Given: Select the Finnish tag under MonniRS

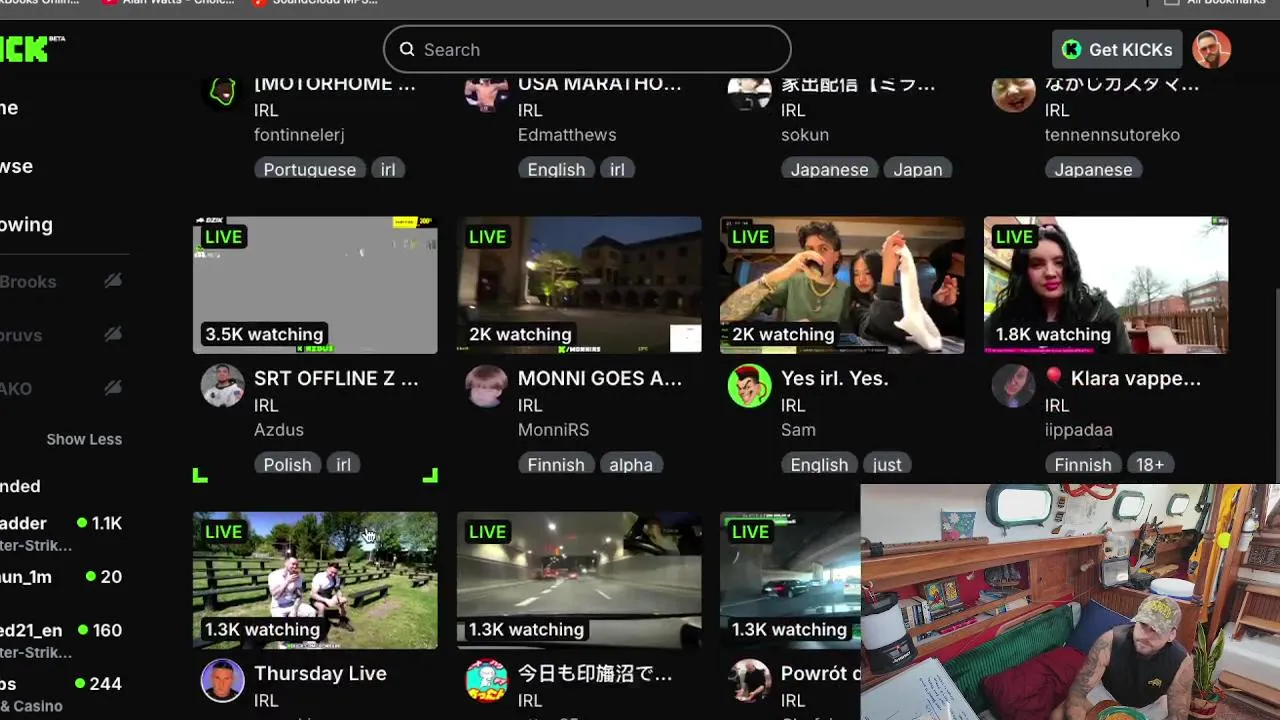Looking at the screenshot, I should tap(556, 464).
